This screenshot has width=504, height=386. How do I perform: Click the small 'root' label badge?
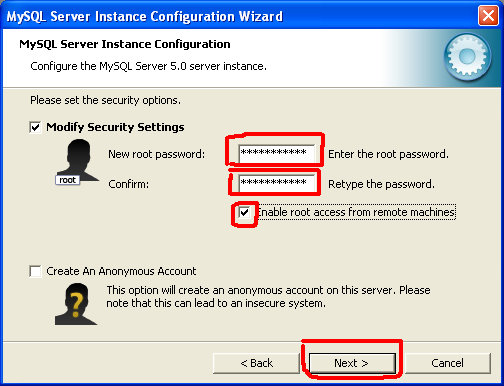67,180
